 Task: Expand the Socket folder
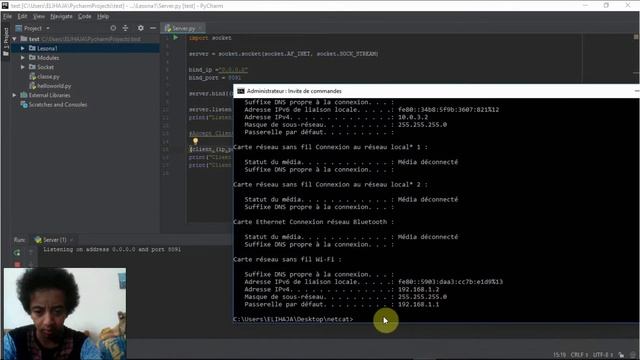pos(23,67)
